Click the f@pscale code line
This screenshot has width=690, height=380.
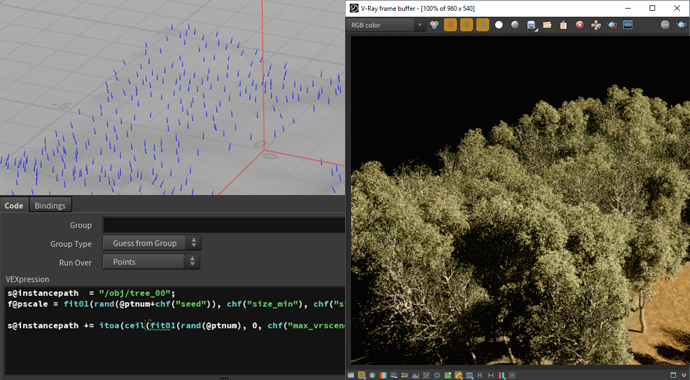176,304
